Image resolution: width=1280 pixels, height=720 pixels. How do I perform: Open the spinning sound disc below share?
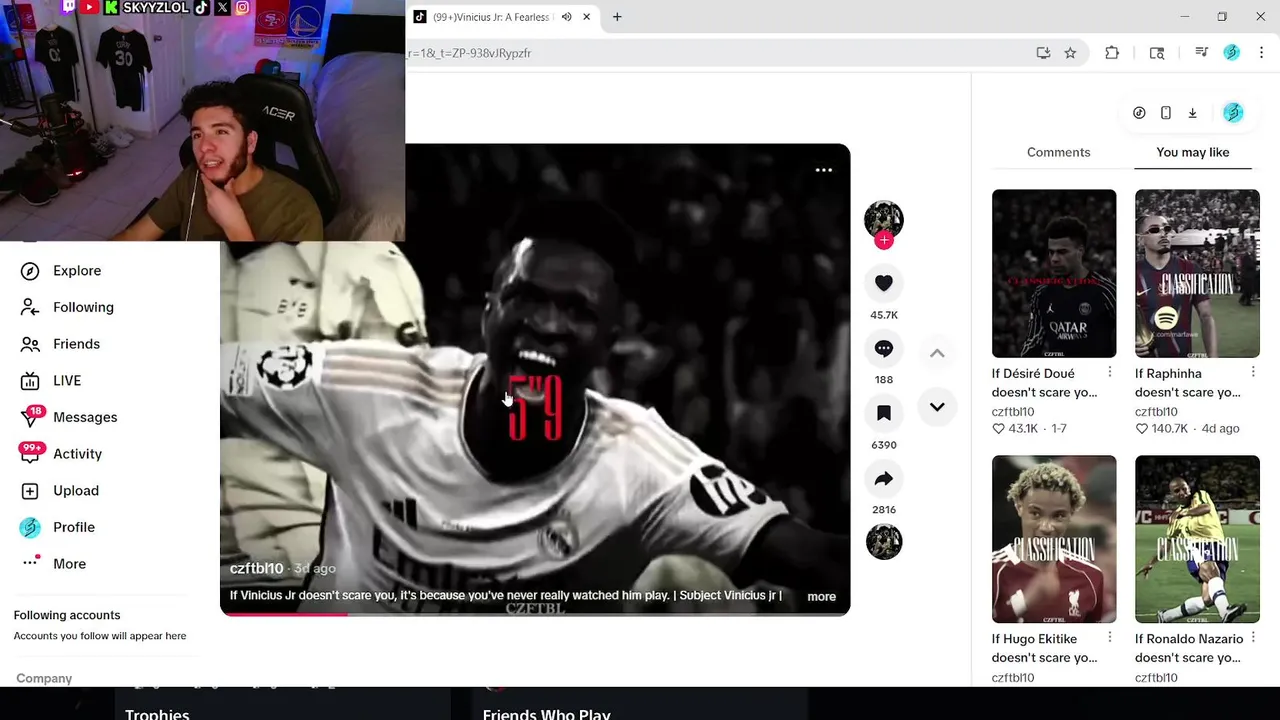pos(884,542)
